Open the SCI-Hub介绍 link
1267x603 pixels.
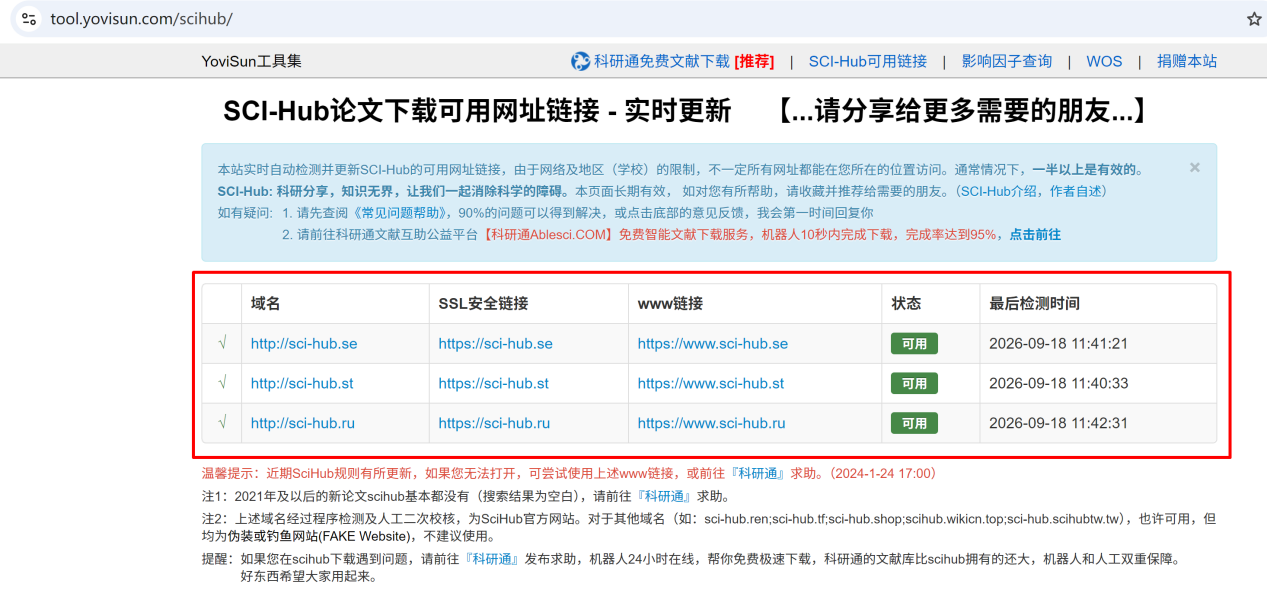(1000, 191)
